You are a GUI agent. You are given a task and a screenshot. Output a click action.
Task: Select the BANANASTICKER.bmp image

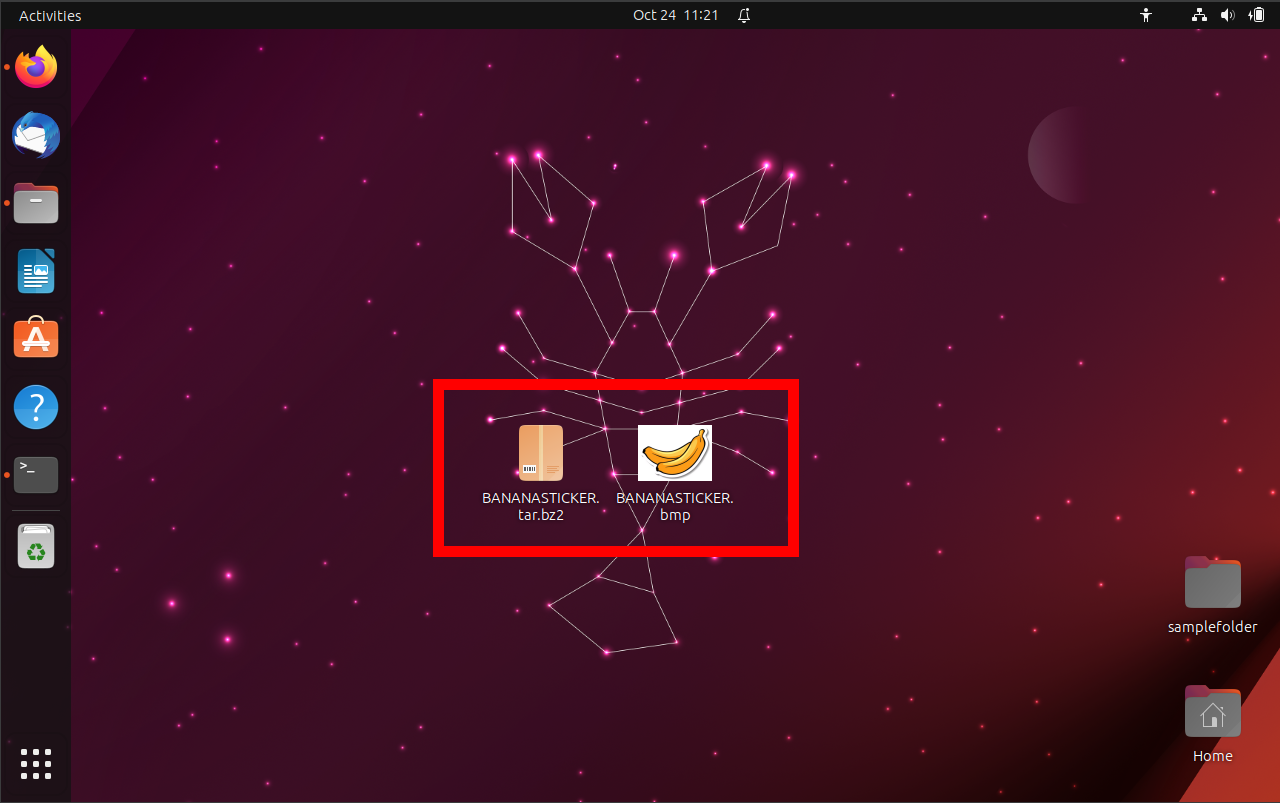[x=674, y=452]
